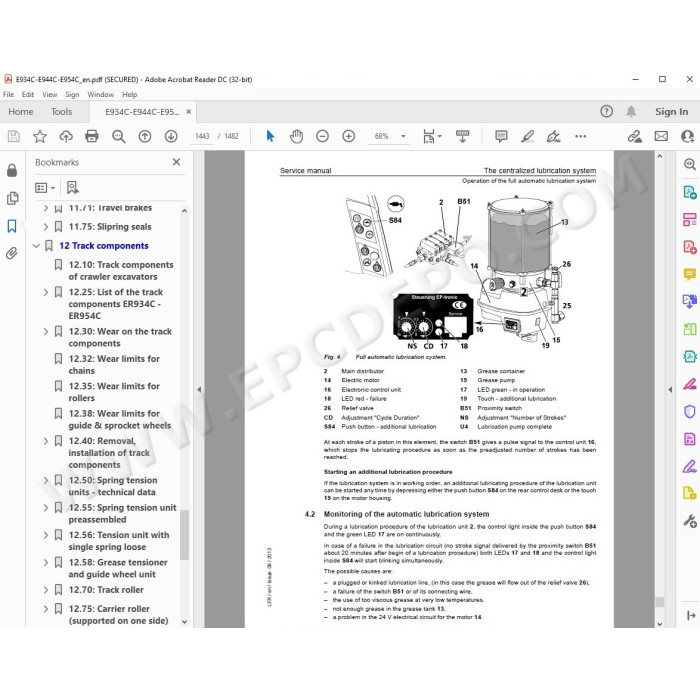The height and width of the screenshot is (700, 700).
Task: Close the E934C-E944C document tab
Action: (x=189, y=112)
